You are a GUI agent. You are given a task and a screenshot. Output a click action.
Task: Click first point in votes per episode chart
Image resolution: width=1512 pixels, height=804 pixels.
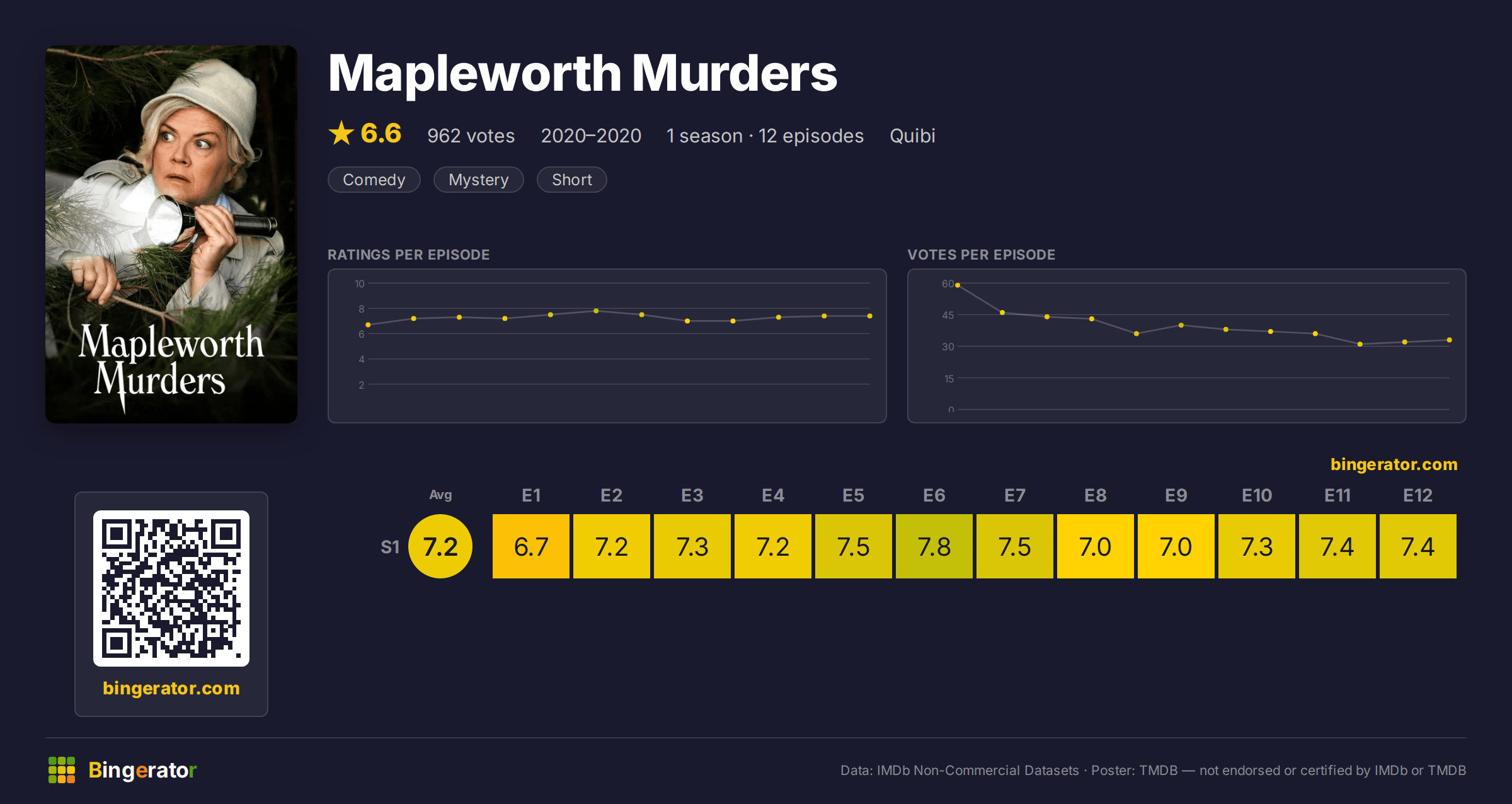(958, 285)
